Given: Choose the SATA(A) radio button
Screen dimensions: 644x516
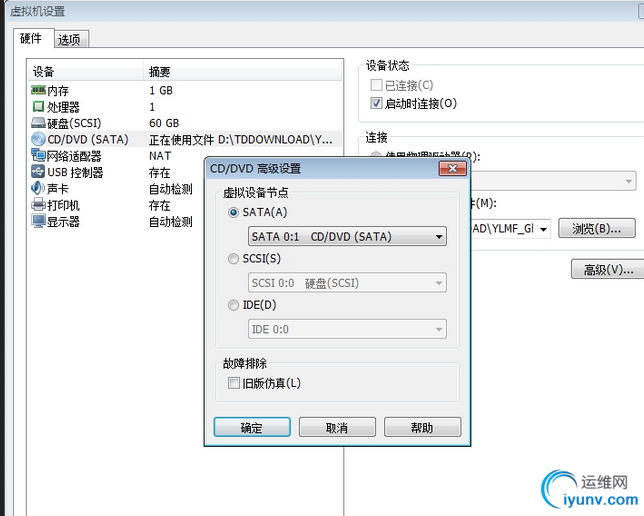Looking at the screenshot, I should click(233, 212).
